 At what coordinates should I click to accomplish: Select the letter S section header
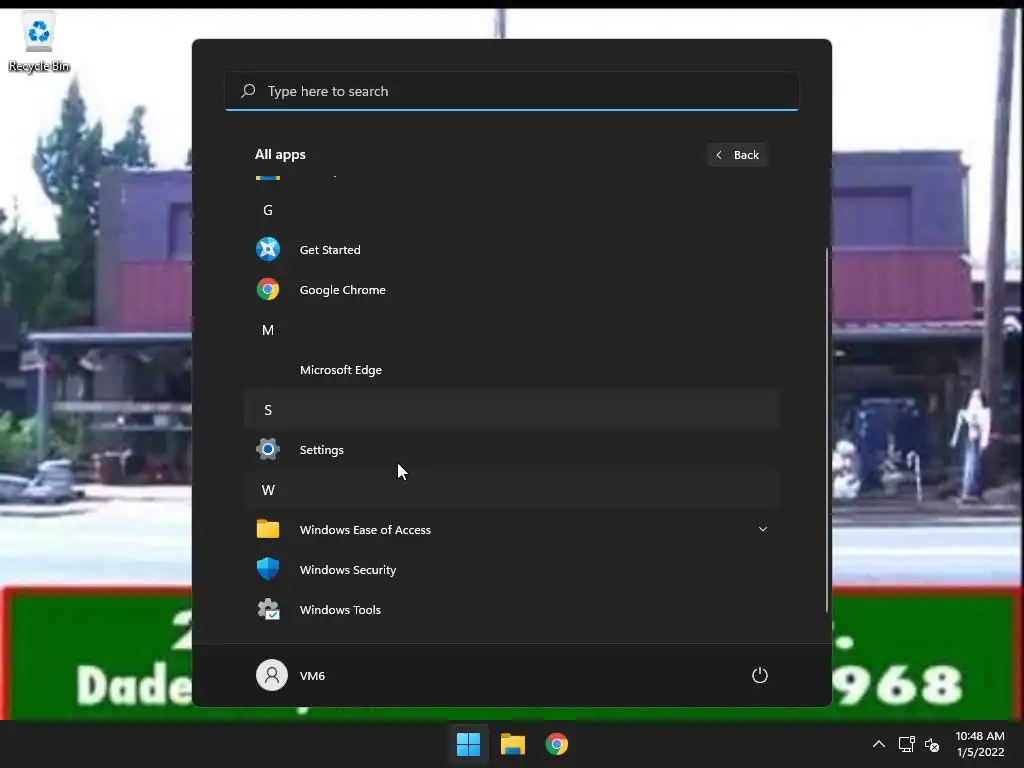tap(512, 409)
